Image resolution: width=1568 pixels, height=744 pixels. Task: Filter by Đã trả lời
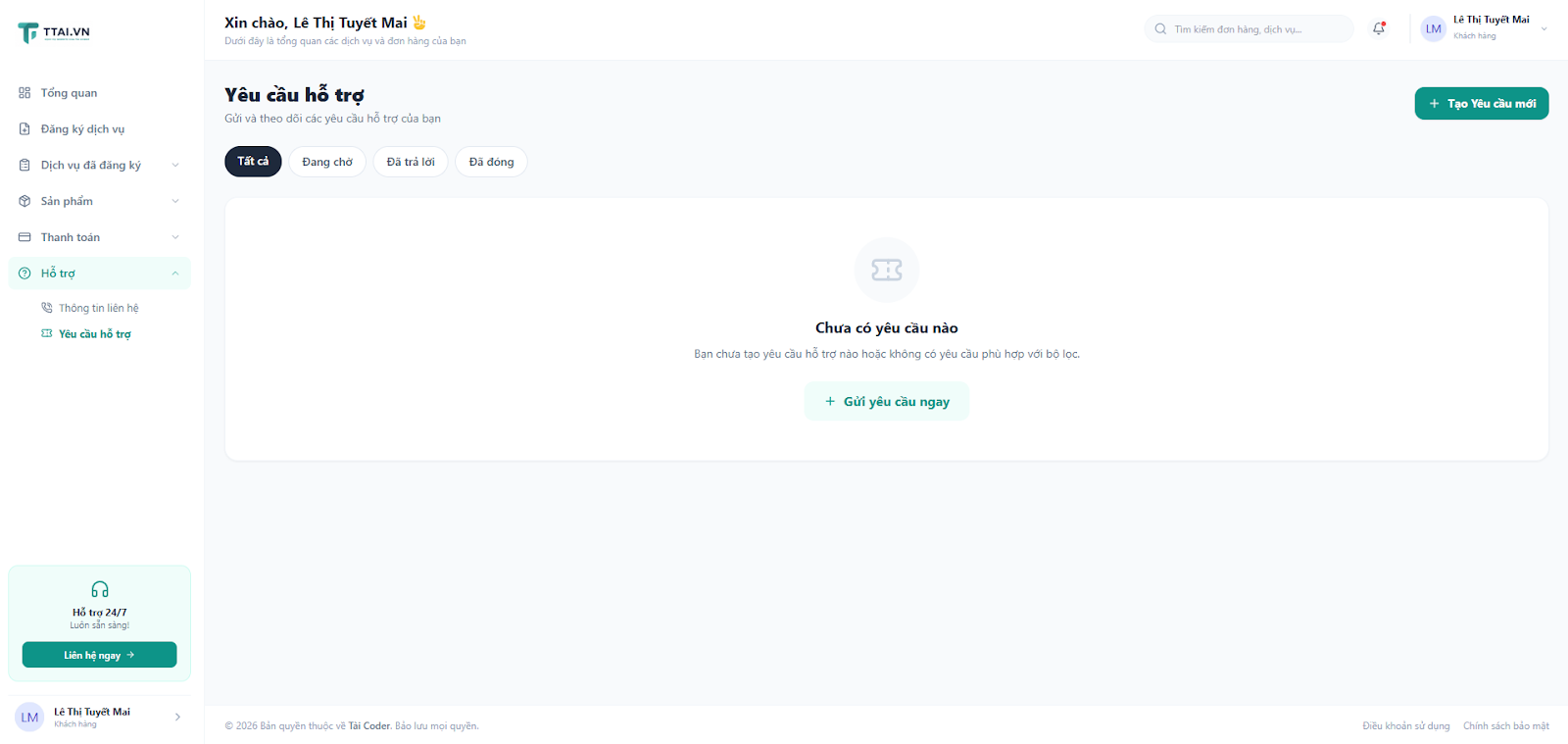411,162
